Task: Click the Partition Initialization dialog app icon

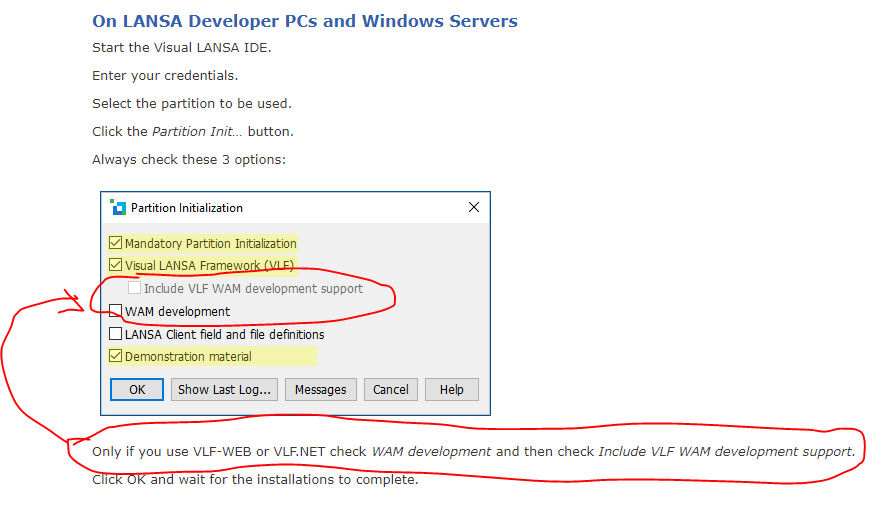Action: (118, 207)
